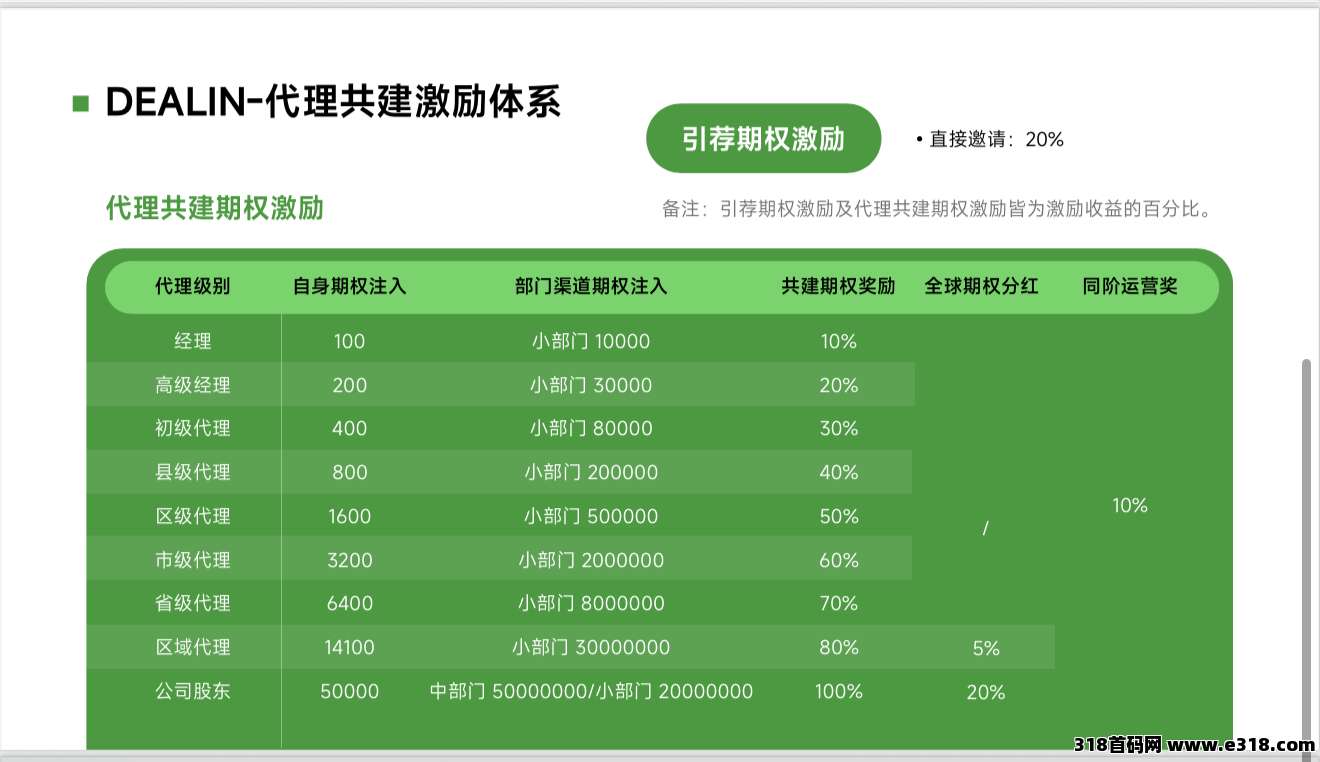The height and width of the screenshot is (762, 1320).
Task: Click the value 1600 in the 区级代理 row
Action: [349, 516]
